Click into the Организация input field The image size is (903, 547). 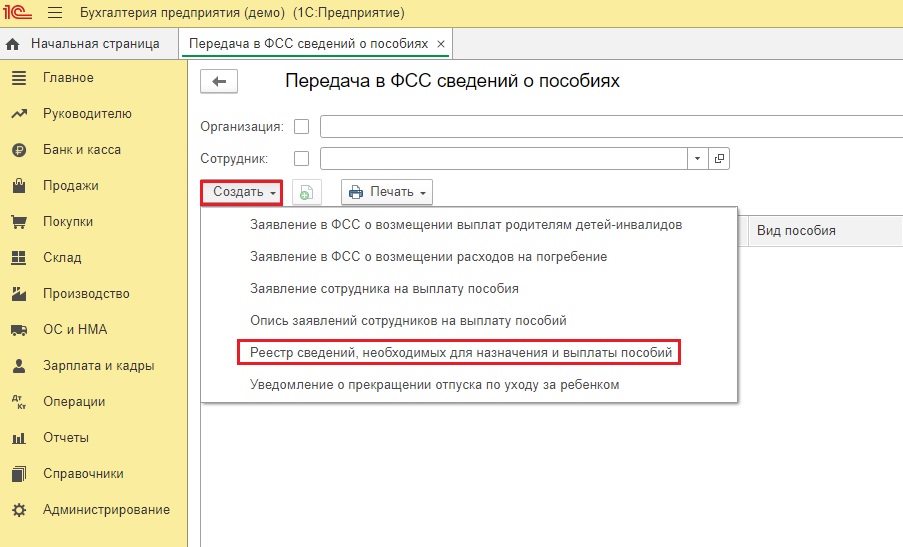[x=611, y=126]
